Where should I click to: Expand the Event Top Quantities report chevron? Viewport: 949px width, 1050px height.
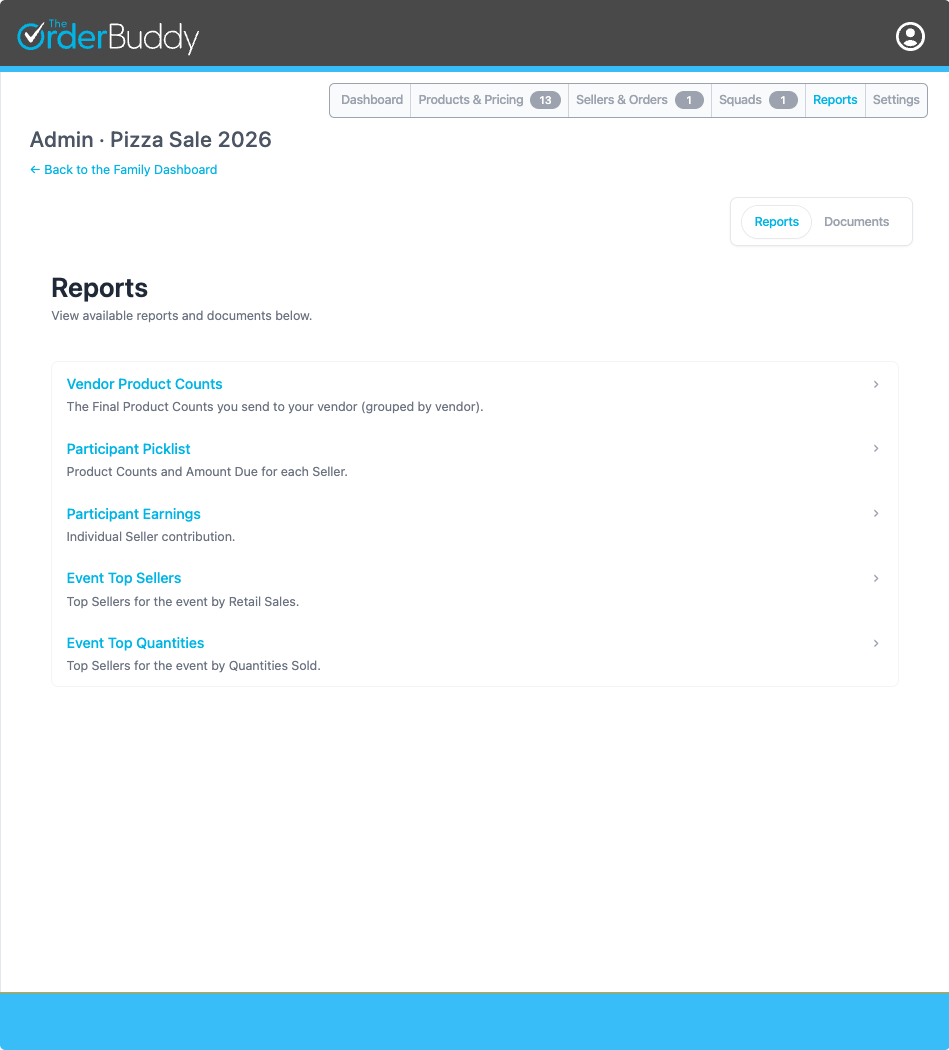876,643
